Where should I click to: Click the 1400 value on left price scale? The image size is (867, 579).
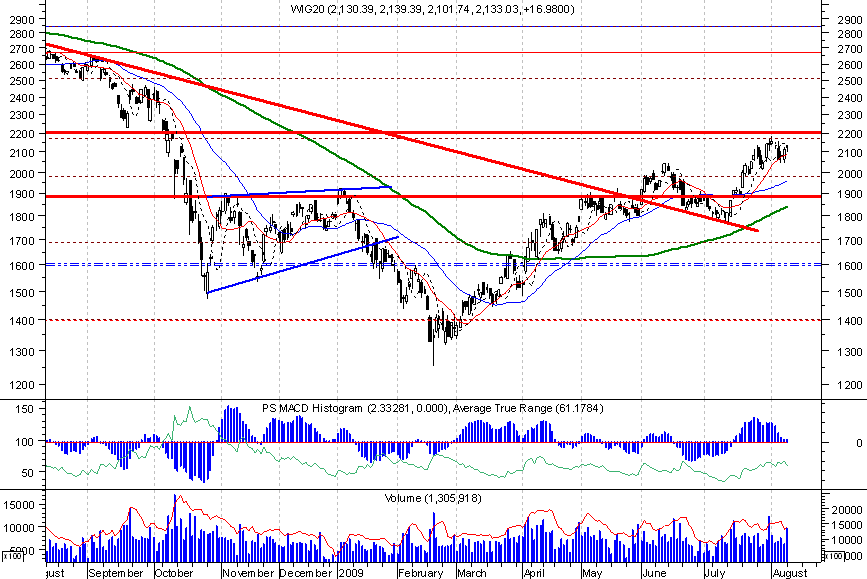[x=22, y=320]
